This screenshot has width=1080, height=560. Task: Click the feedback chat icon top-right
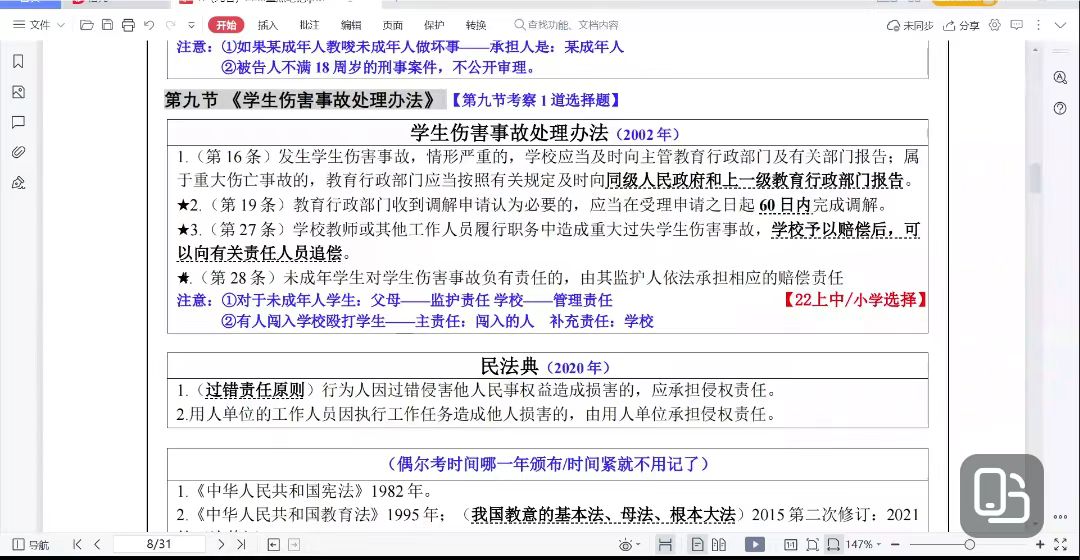coord(1017,25)
